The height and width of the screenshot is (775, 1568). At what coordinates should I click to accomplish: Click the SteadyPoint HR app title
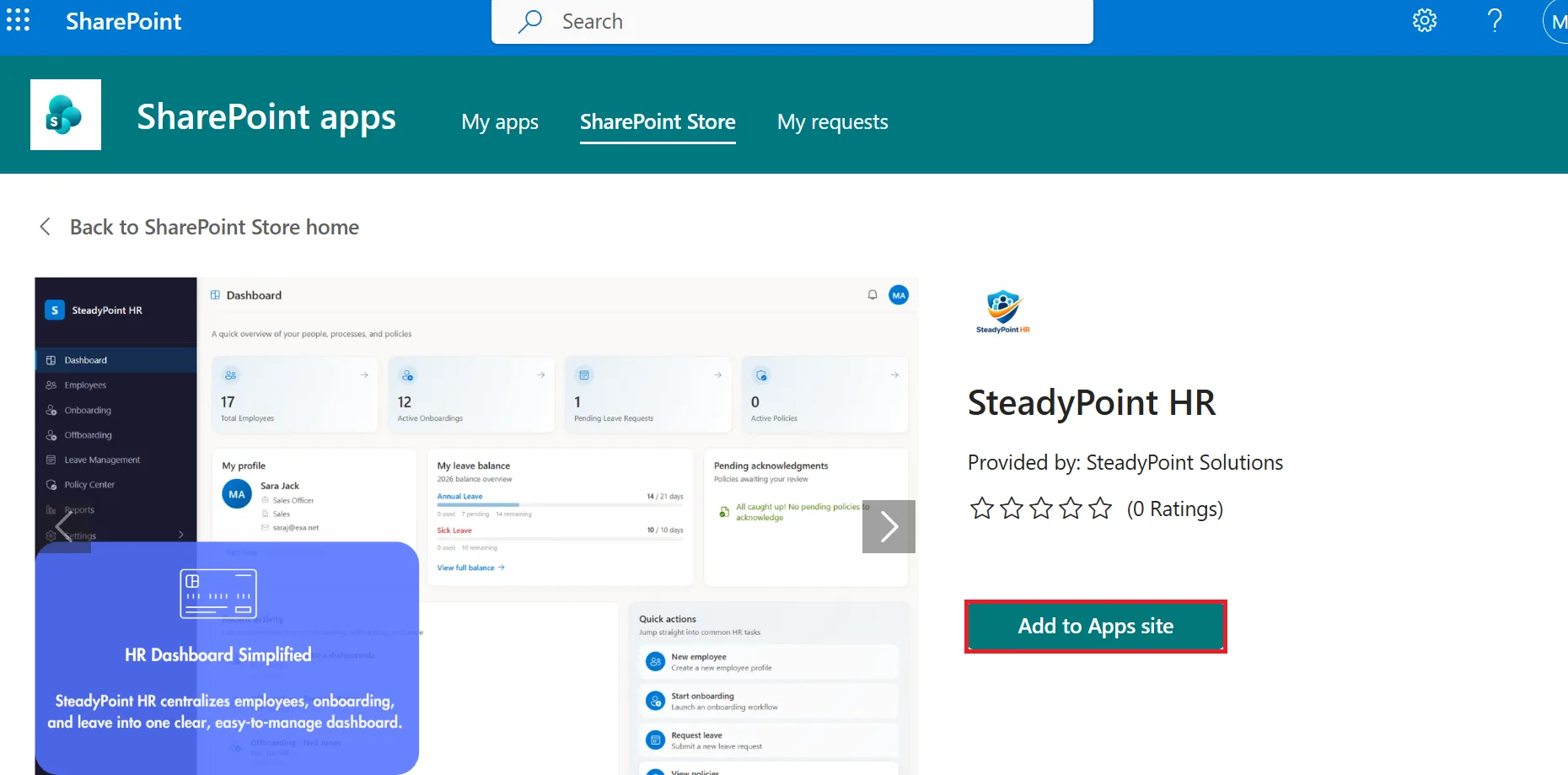[x=1092, y=403]
